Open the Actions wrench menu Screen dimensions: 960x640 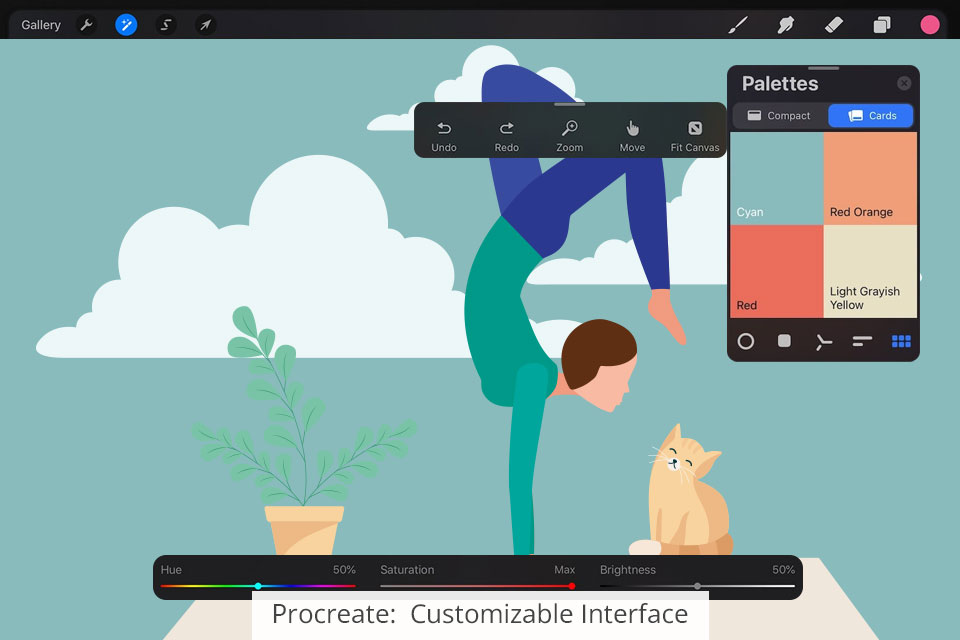86,25
